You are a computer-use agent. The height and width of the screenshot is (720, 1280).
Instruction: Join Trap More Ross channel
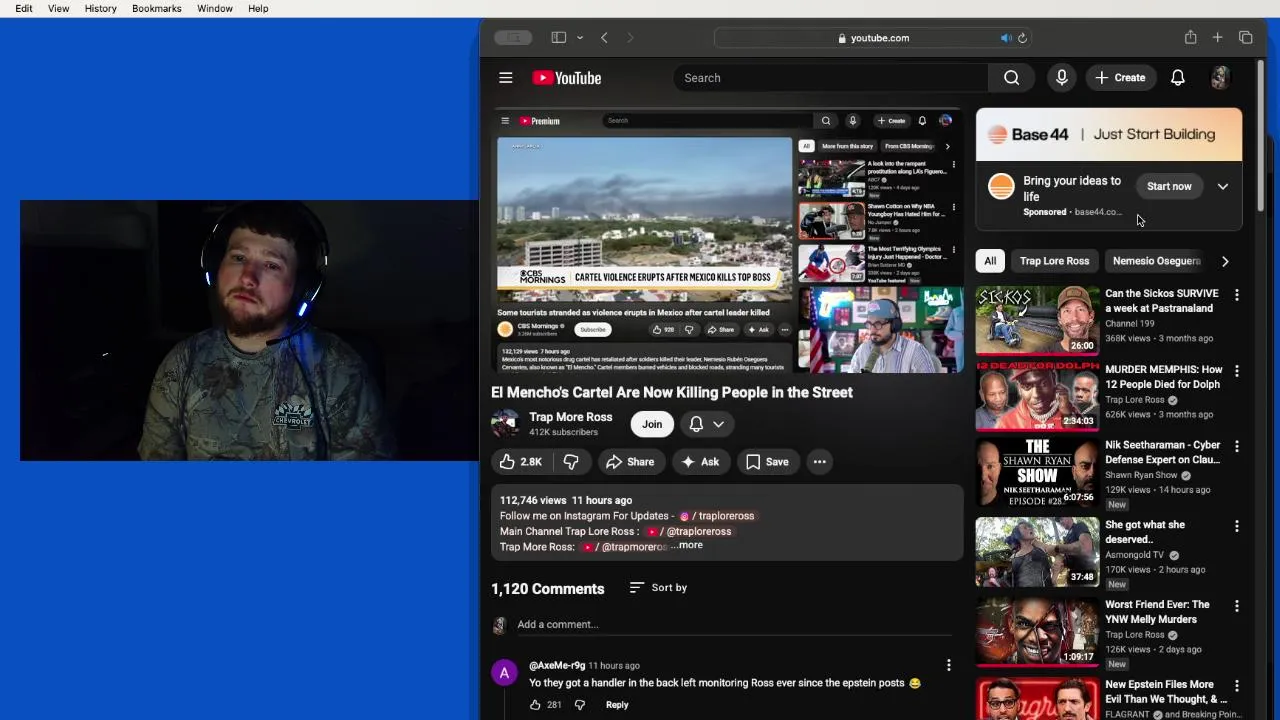tap(652, 424)
